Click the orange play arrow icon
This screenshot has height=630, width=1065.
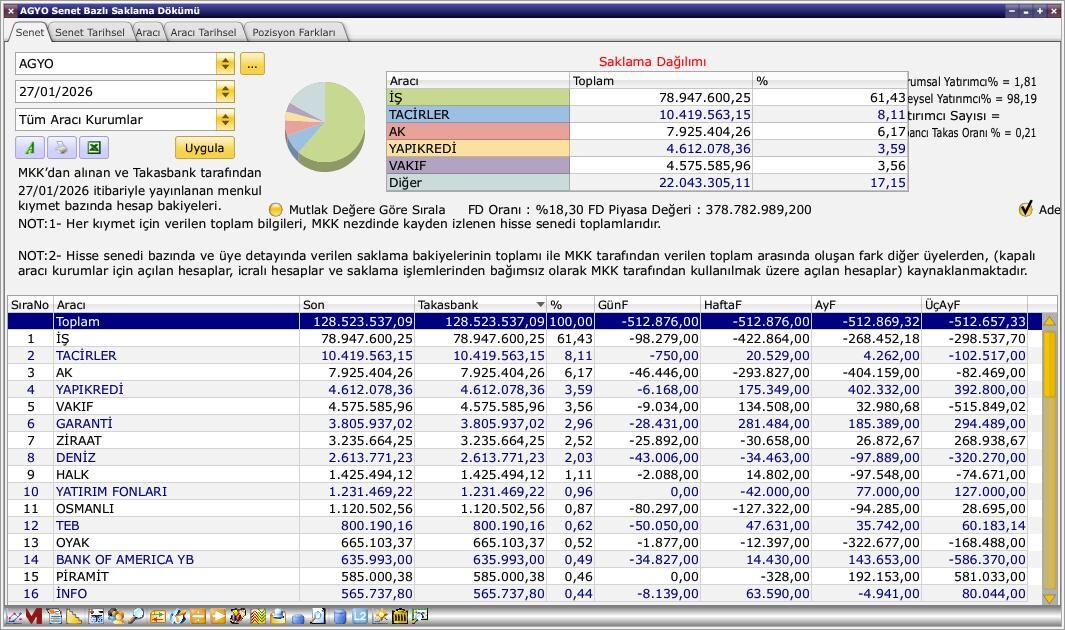219,617
